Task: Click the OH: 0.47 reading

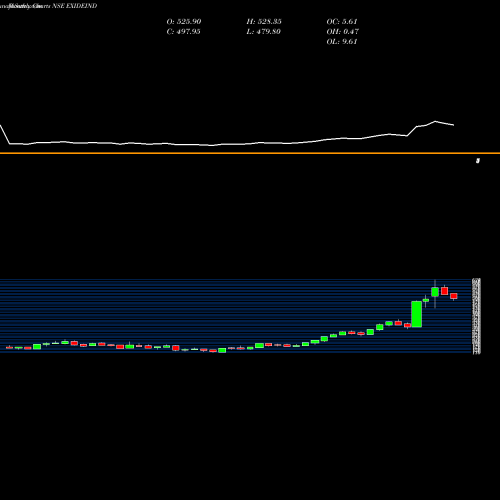Action: point(342,32)
